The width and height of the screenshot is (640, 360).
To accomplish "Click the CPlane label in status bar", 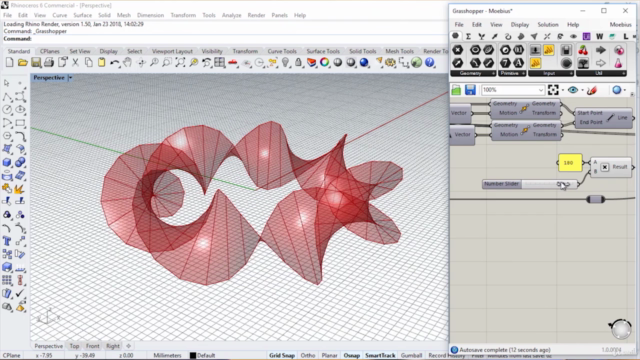I will (11, 356).
